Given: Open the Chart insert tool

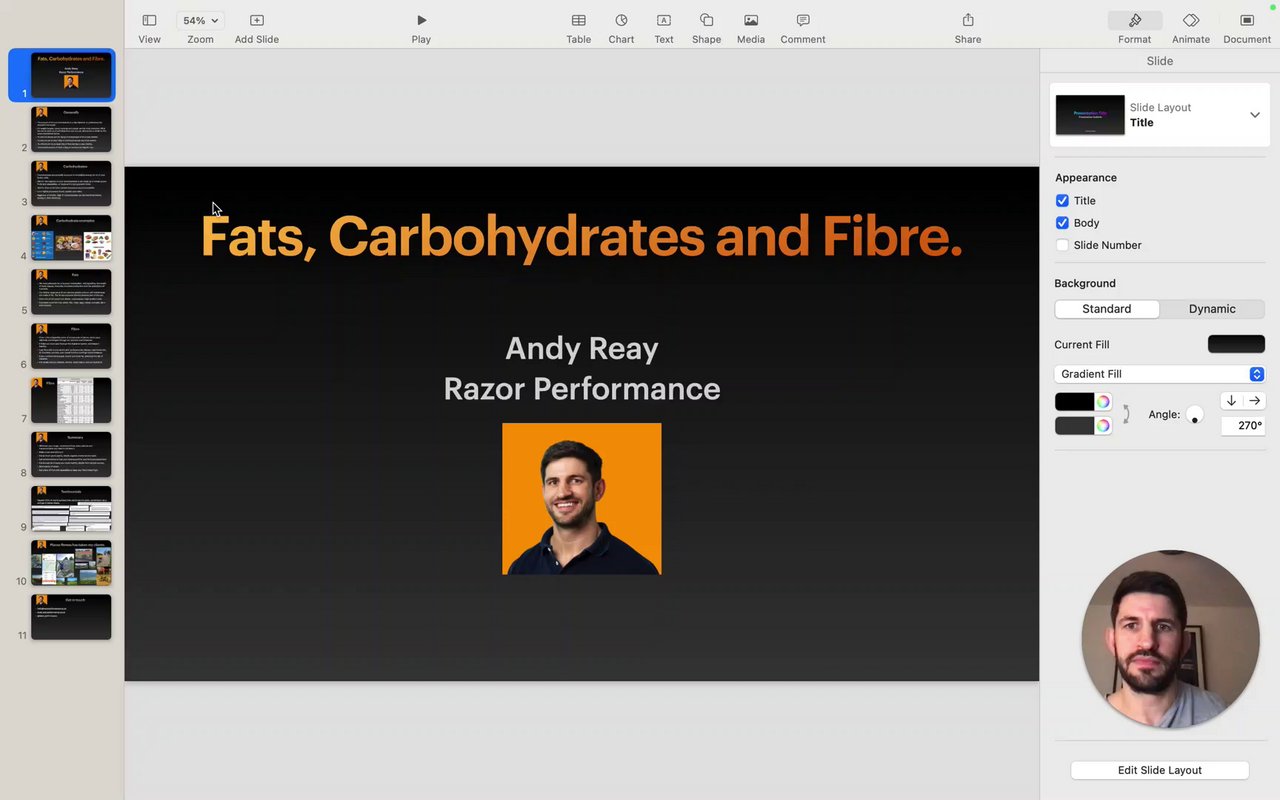Looking at the screenshot, I should (x=621, y=20).
